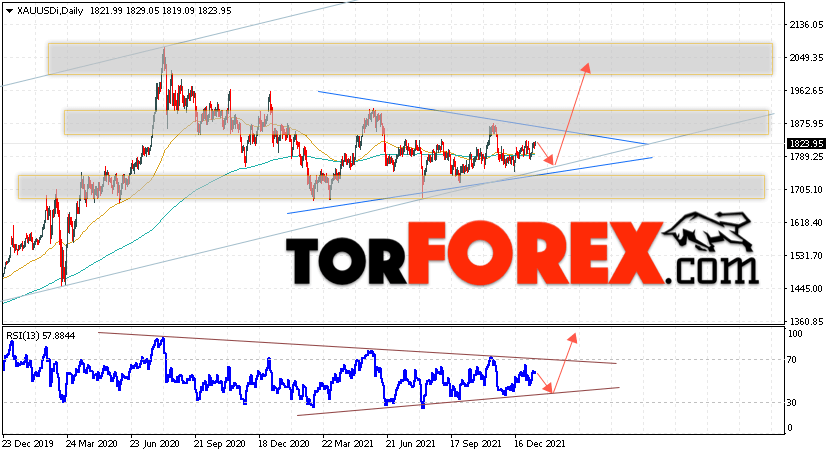Select the lower gray support zone near 1705.10
This screenshot has height=455, width=830.
coord(391,187)
